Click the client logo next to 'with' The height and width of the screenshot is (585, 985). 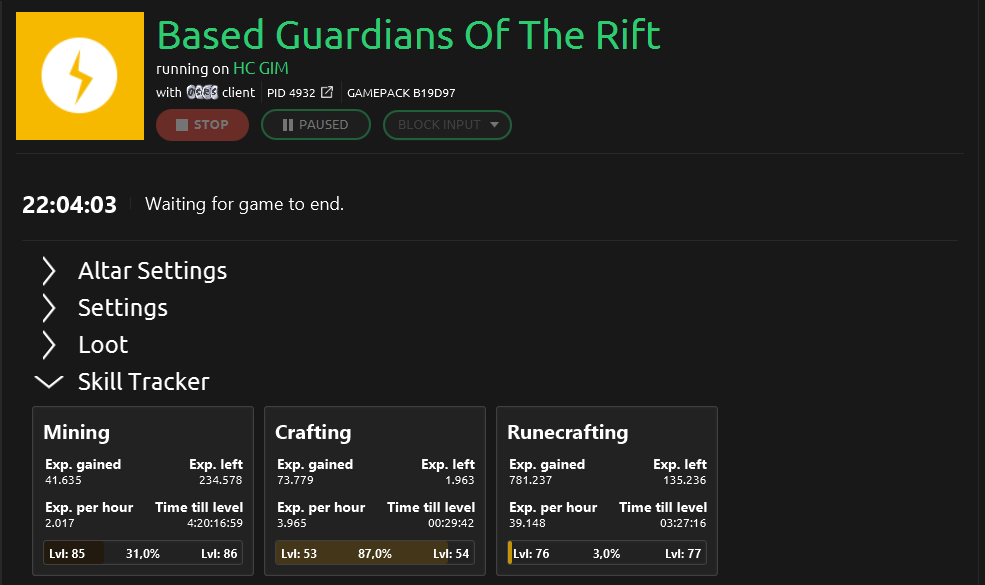[202, 93]
